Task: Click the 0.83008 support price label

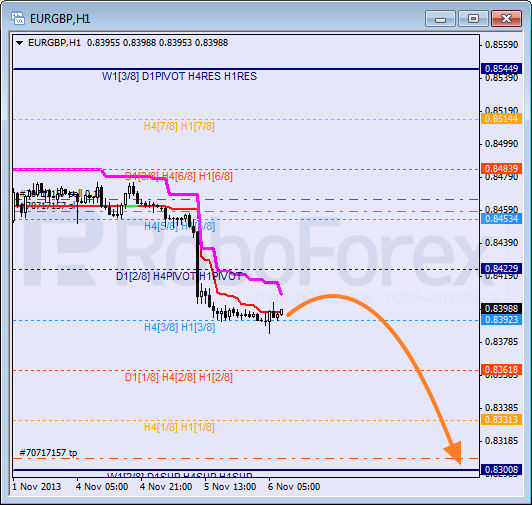Action: [501, 470]
